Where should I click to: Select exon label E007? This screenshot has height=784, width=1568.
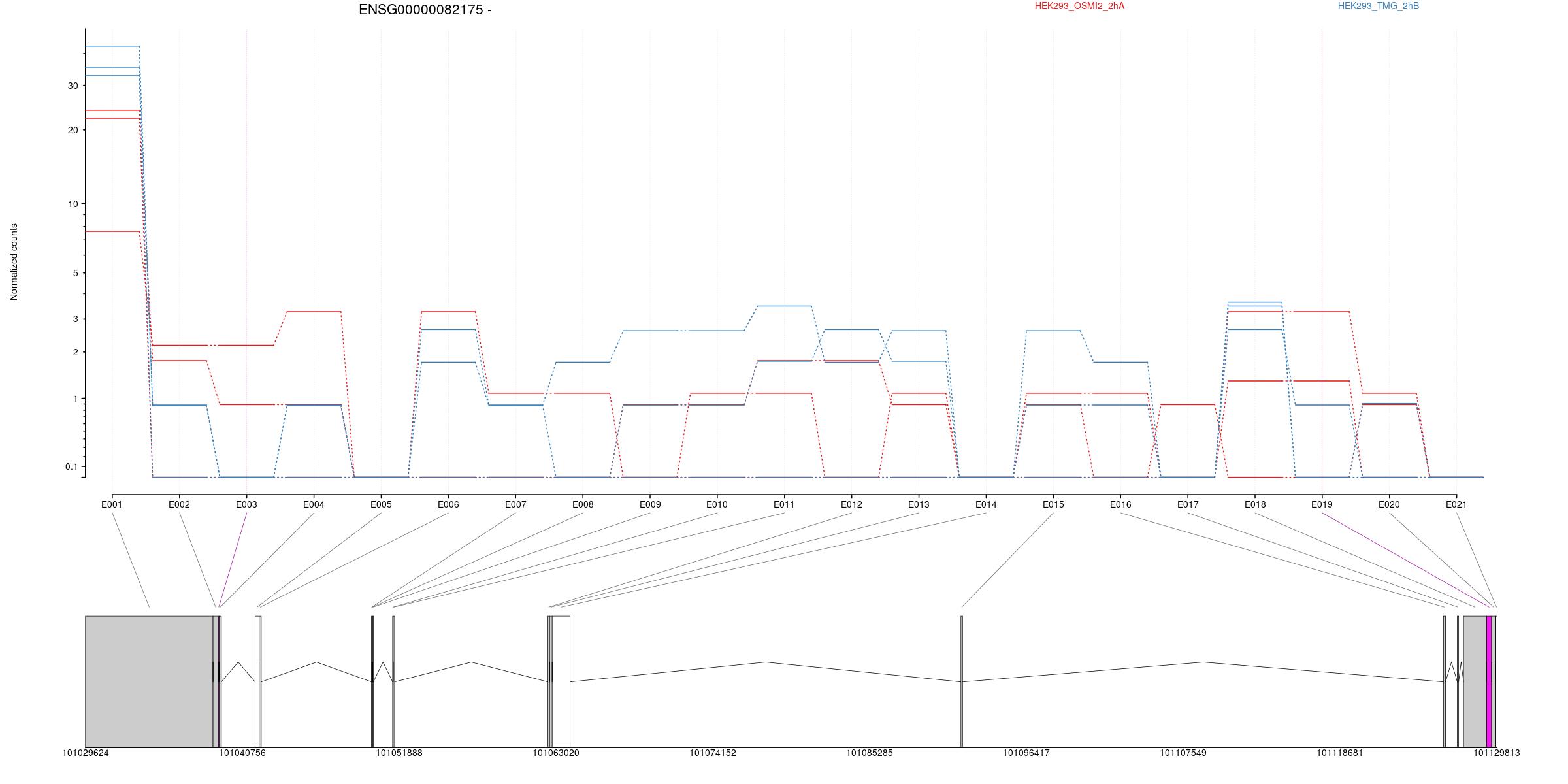click(515, 504)
